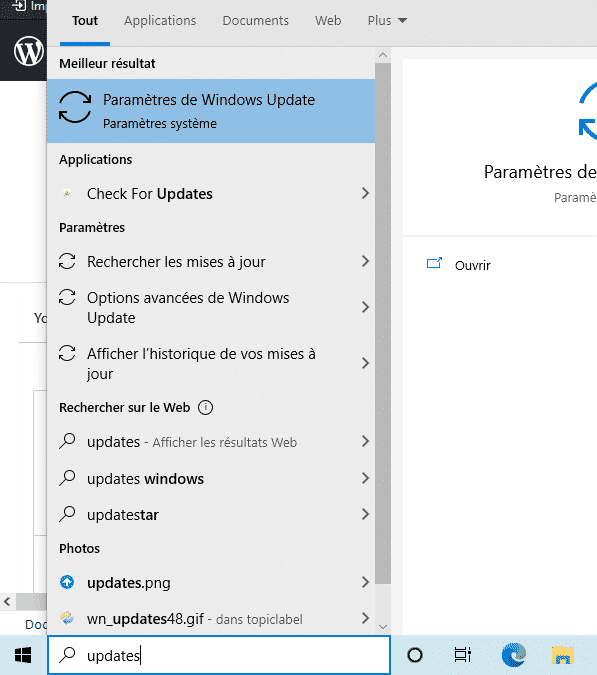The image size is (597, 675).
Task: Expand updatestar chevron
Action: (x=365, y=514)
